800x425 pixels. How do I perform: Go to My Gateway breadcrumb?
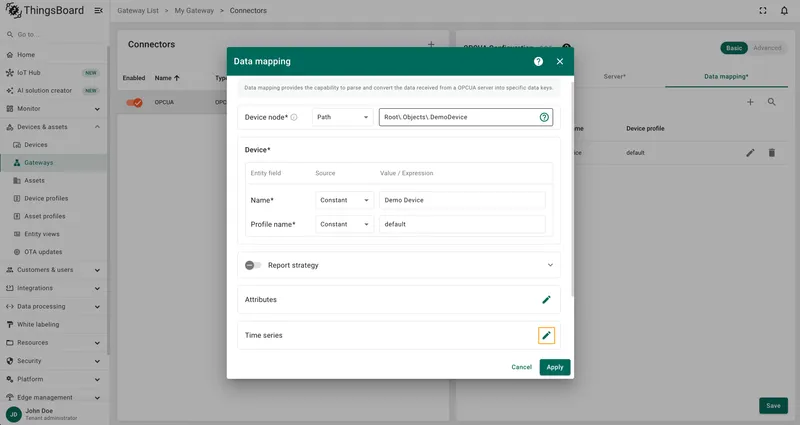(194, 10)
